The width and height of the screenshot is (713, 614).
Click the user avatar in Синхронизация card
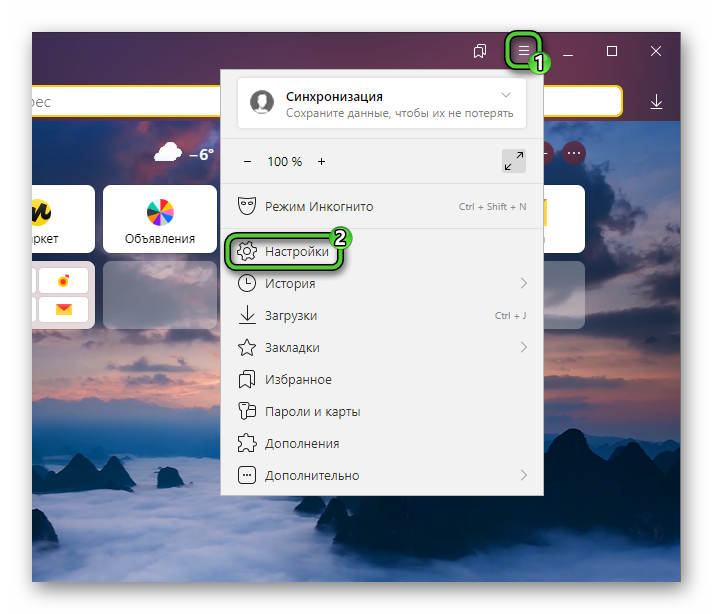tap(262, 102)
